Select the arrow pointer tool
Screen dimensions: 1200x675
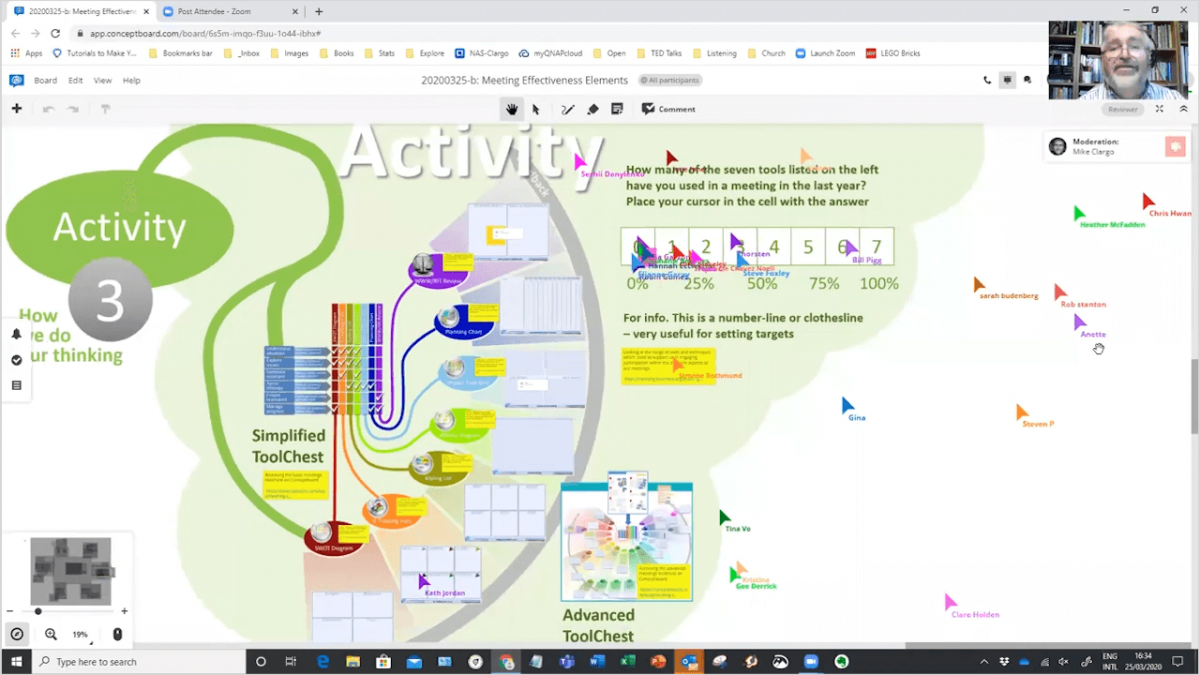536,109
